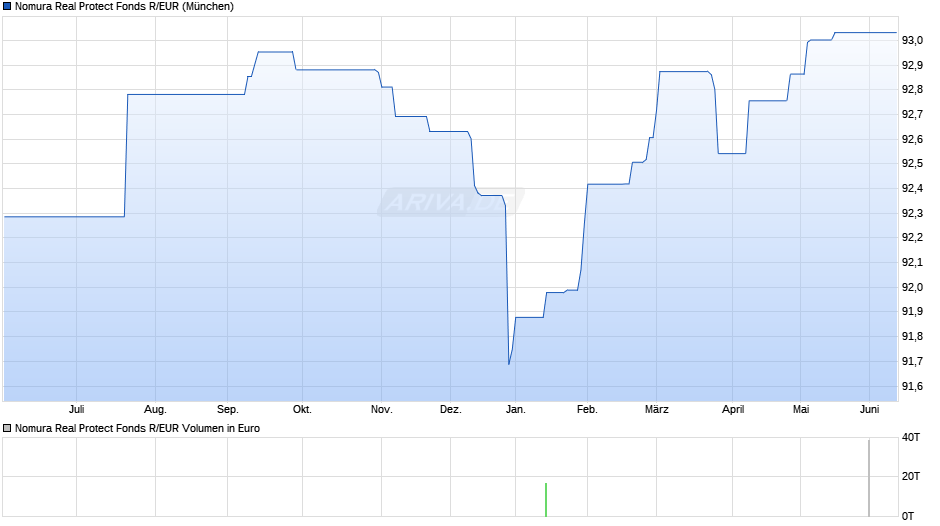Click the gray volume bar in June
Image resolution: width=940 pixels, height=526 pixels.
tap(869, 478)
